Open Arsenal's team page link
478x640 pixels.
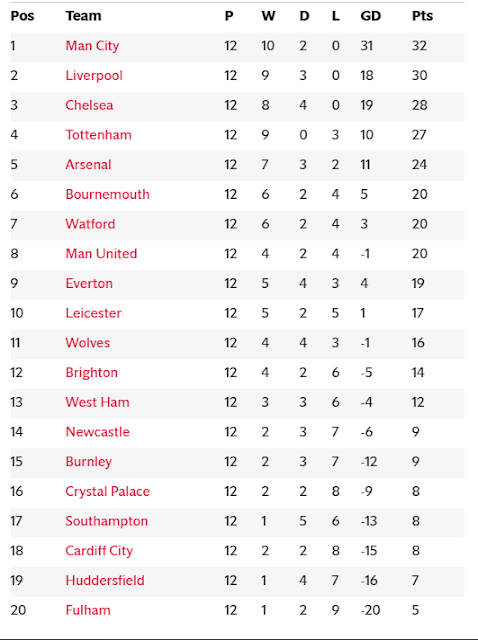tap(88, 164)
